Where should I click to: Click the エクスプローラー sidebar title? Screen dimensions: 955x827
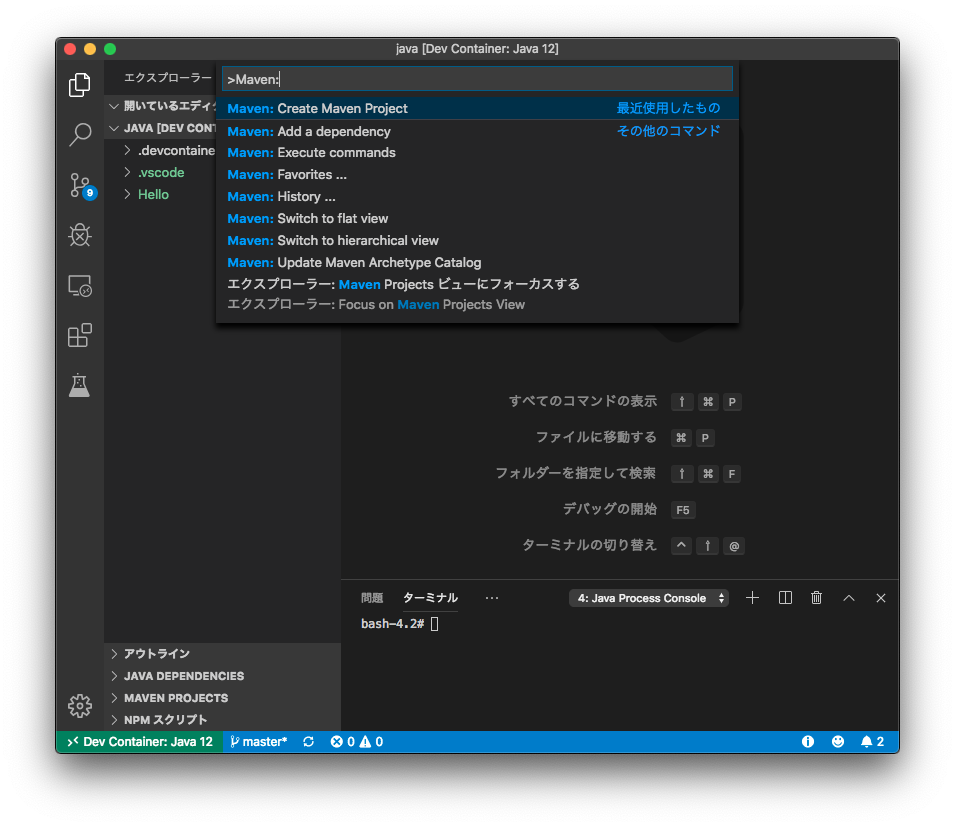pyautogui.click(x=167, y=78)
